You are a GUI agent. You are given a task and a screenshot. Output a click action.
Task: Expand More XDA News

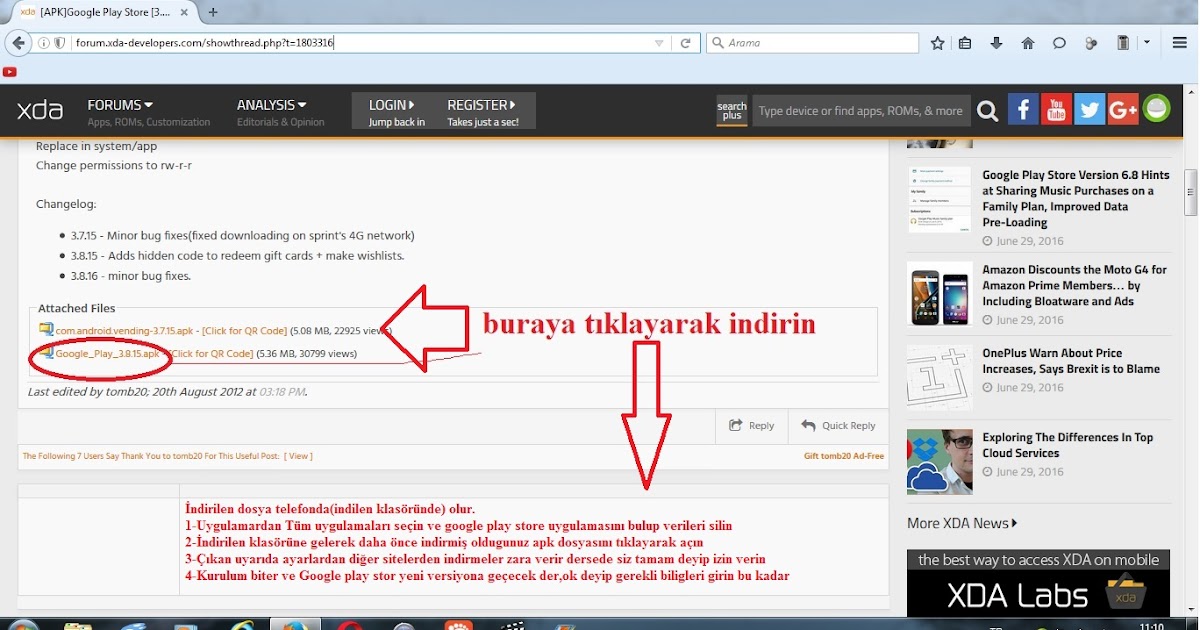pos(962,523)
